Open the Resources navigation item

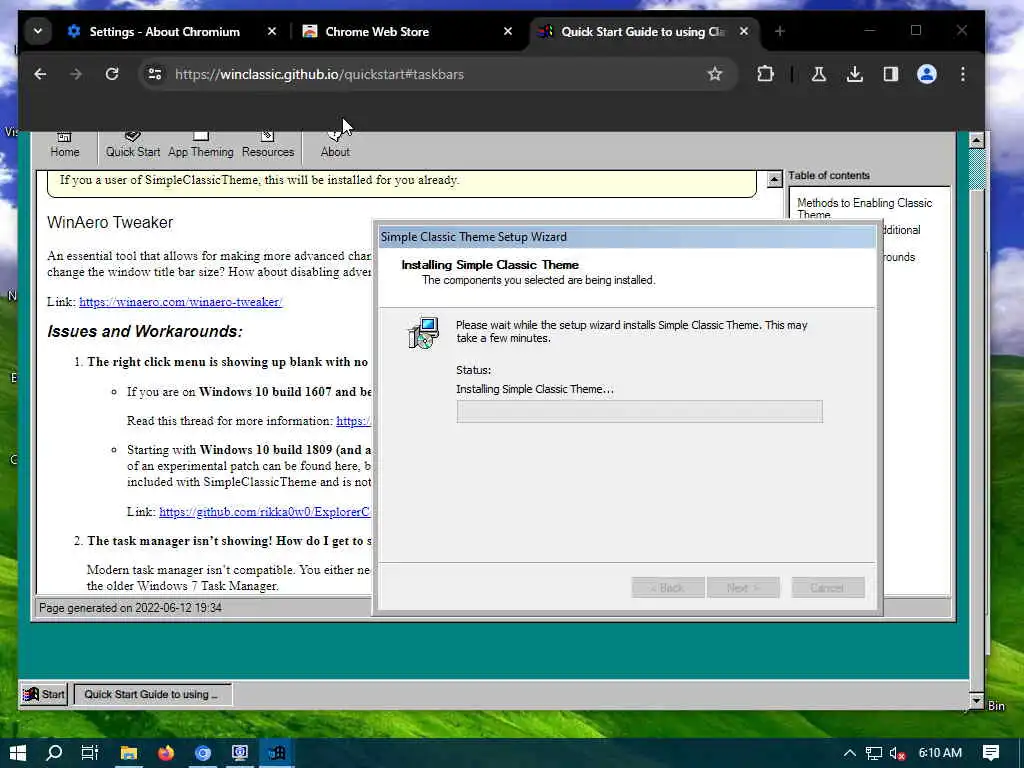click(268, 146)
